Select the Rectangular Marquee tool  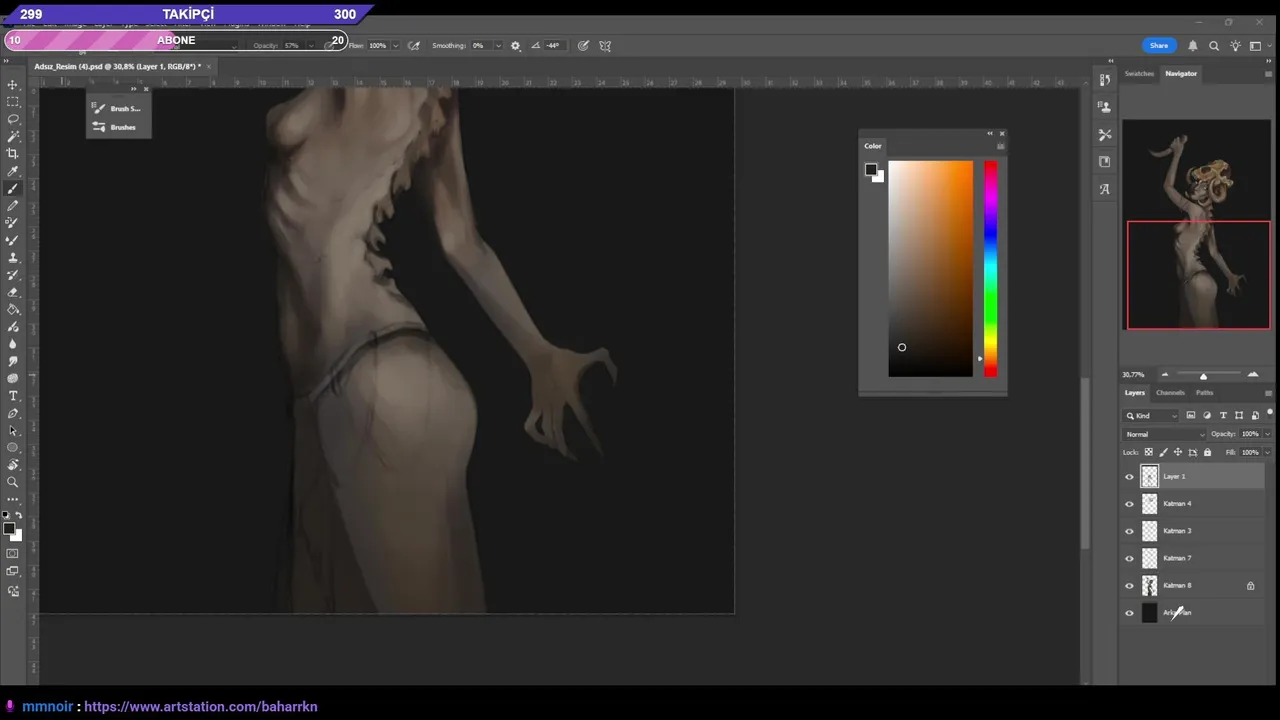(13, 102)
